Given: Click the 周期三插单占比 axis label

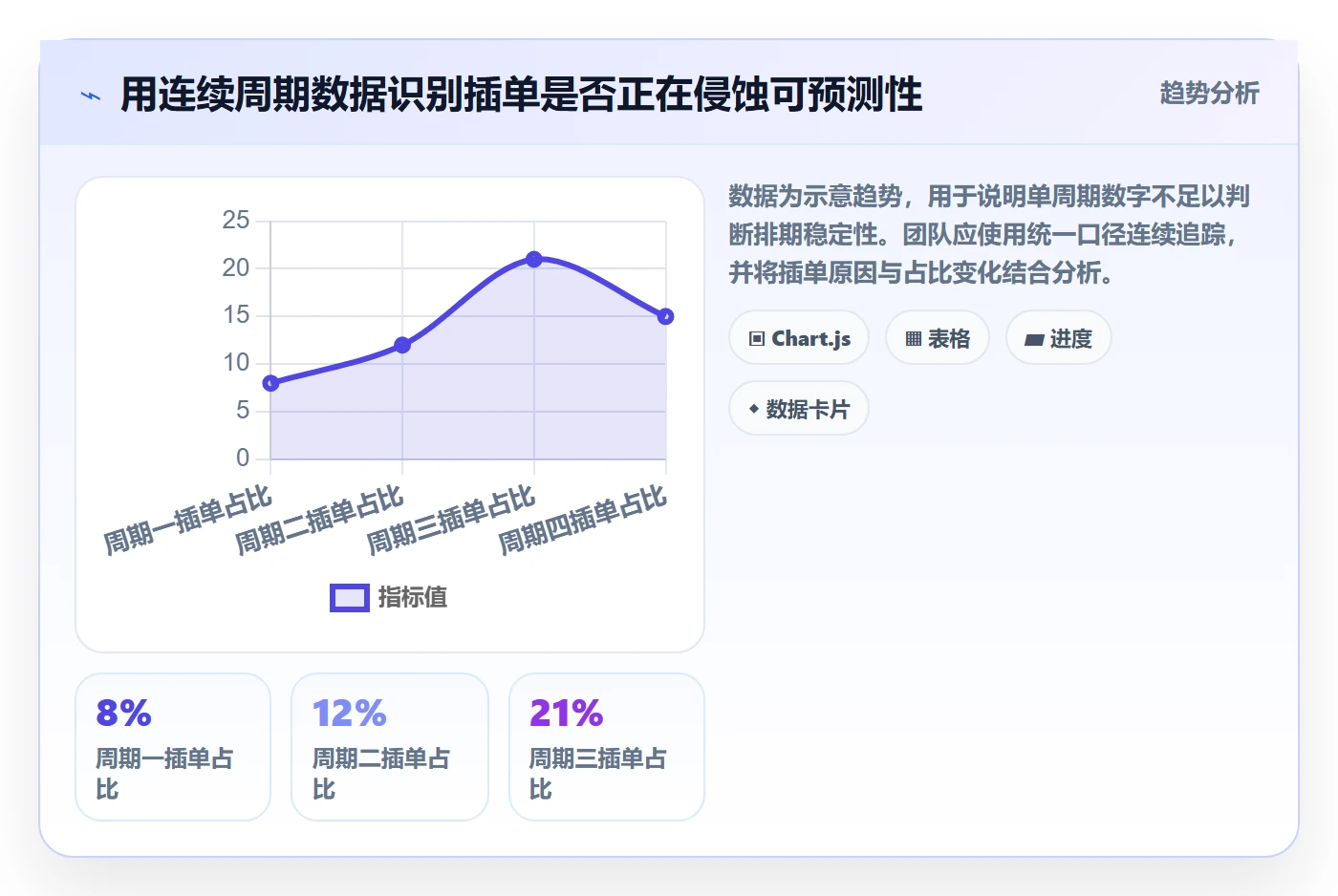Looking at the screenshot, I should click(452, 521).
